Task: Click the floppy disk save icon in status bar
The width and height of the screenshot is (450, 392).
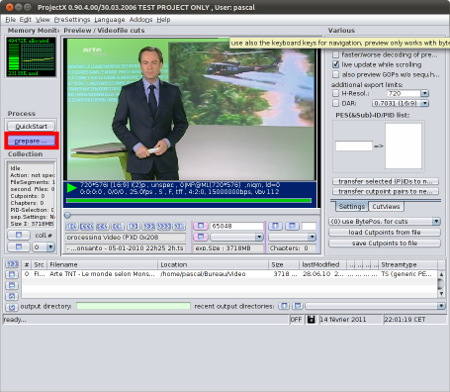Action: click(x=311, y=320)
